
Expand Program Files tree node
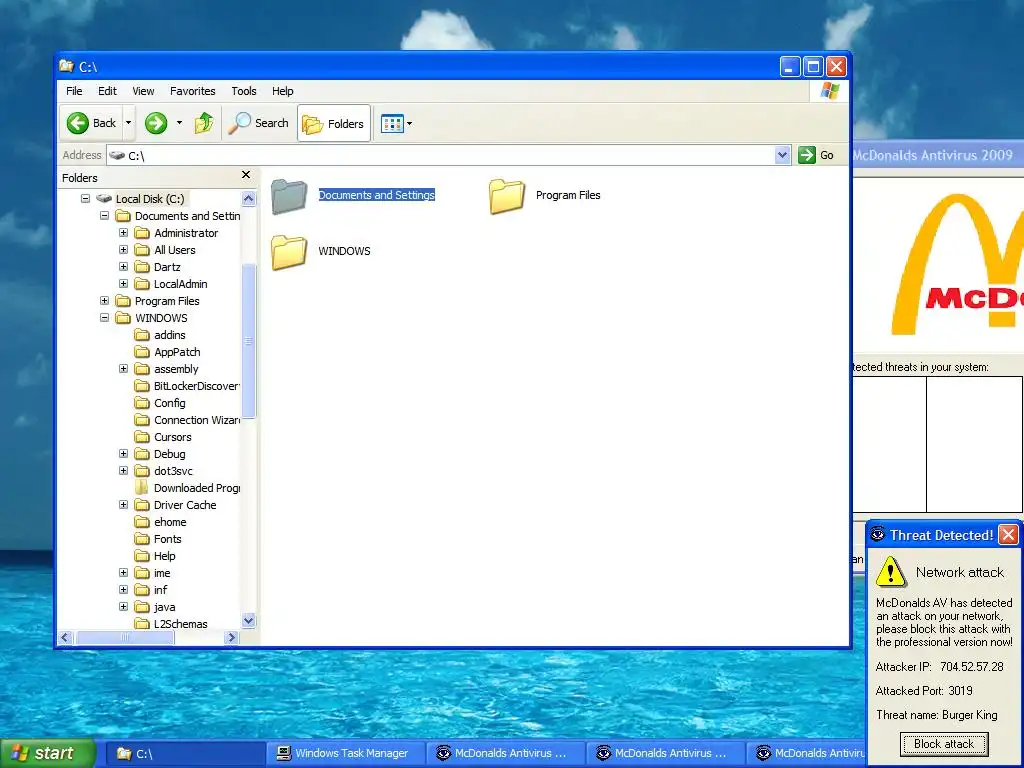104,300
